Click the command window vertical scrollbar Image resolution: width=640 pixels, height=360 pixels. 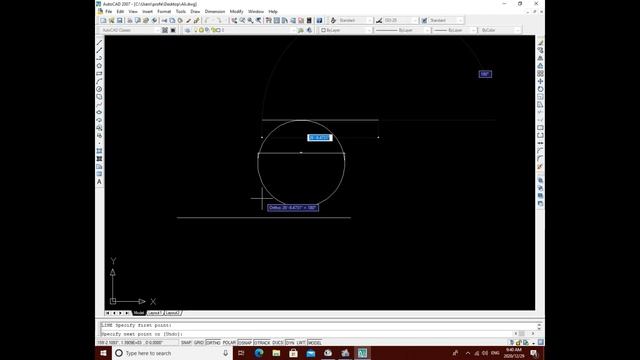(539, 327)
